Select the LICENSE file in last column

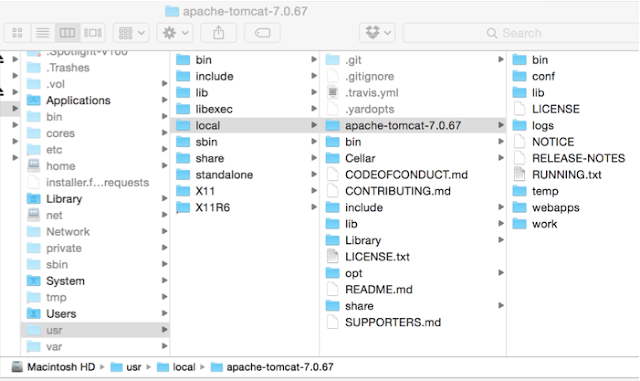(556, 109)
